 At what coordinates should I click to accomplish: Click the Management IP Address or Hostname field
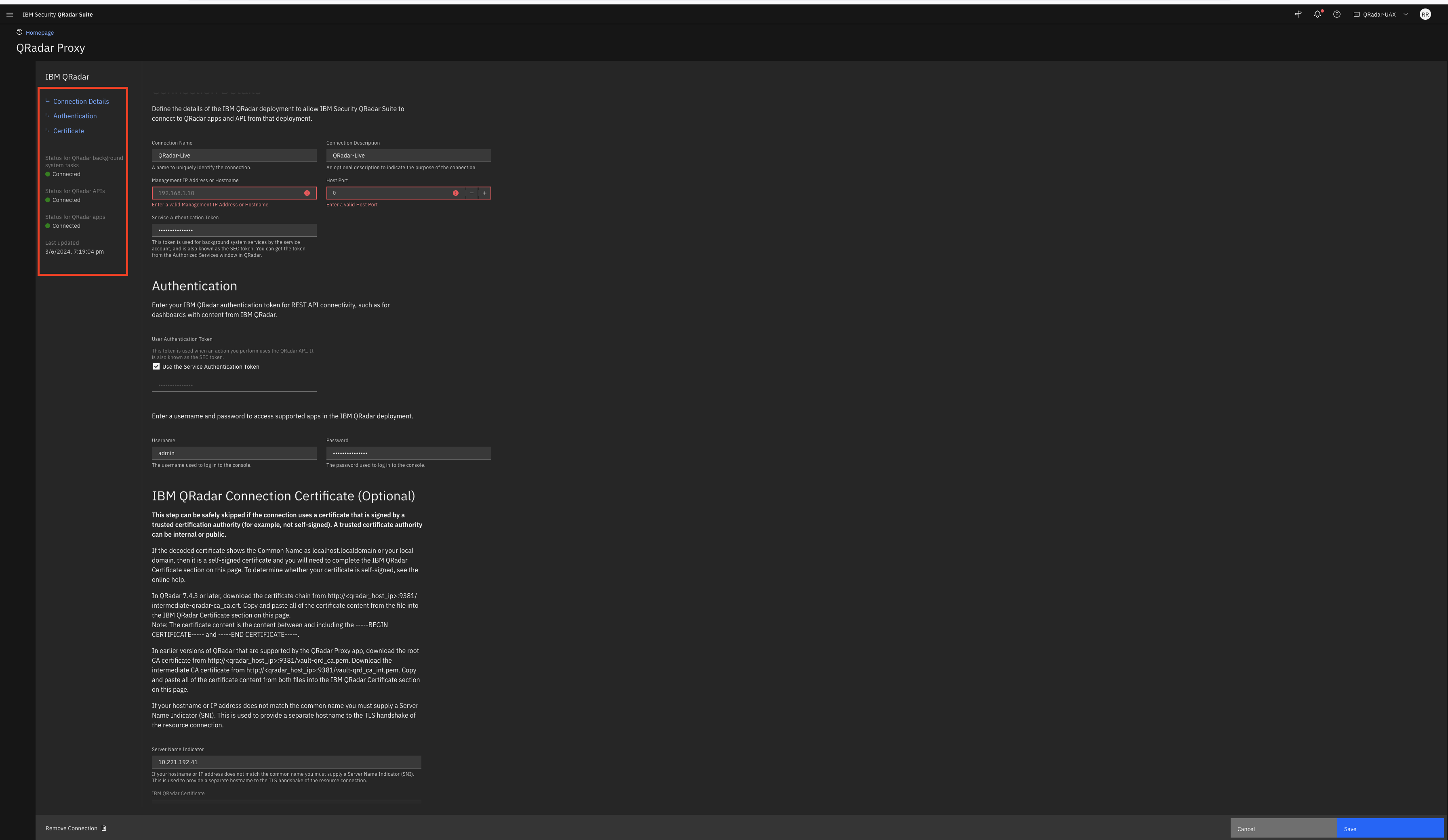coord(234,193)
